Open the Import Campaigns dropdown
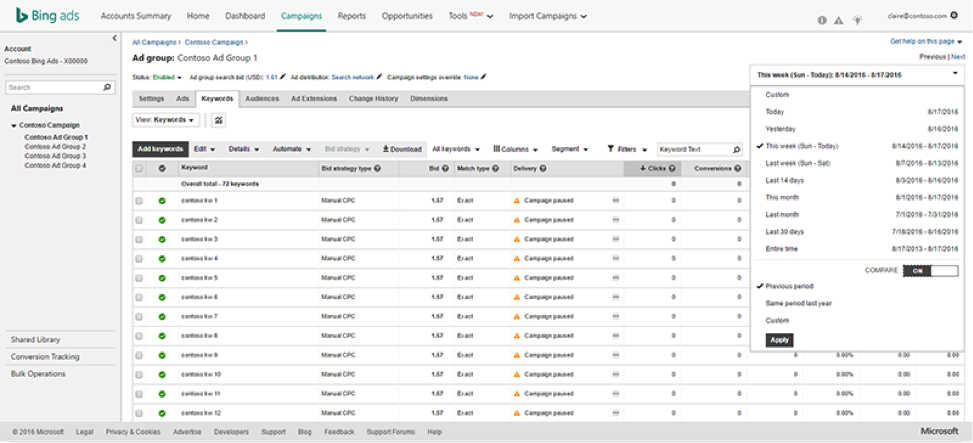This screenshot has width=973, height=443. [x=549, y=16]
